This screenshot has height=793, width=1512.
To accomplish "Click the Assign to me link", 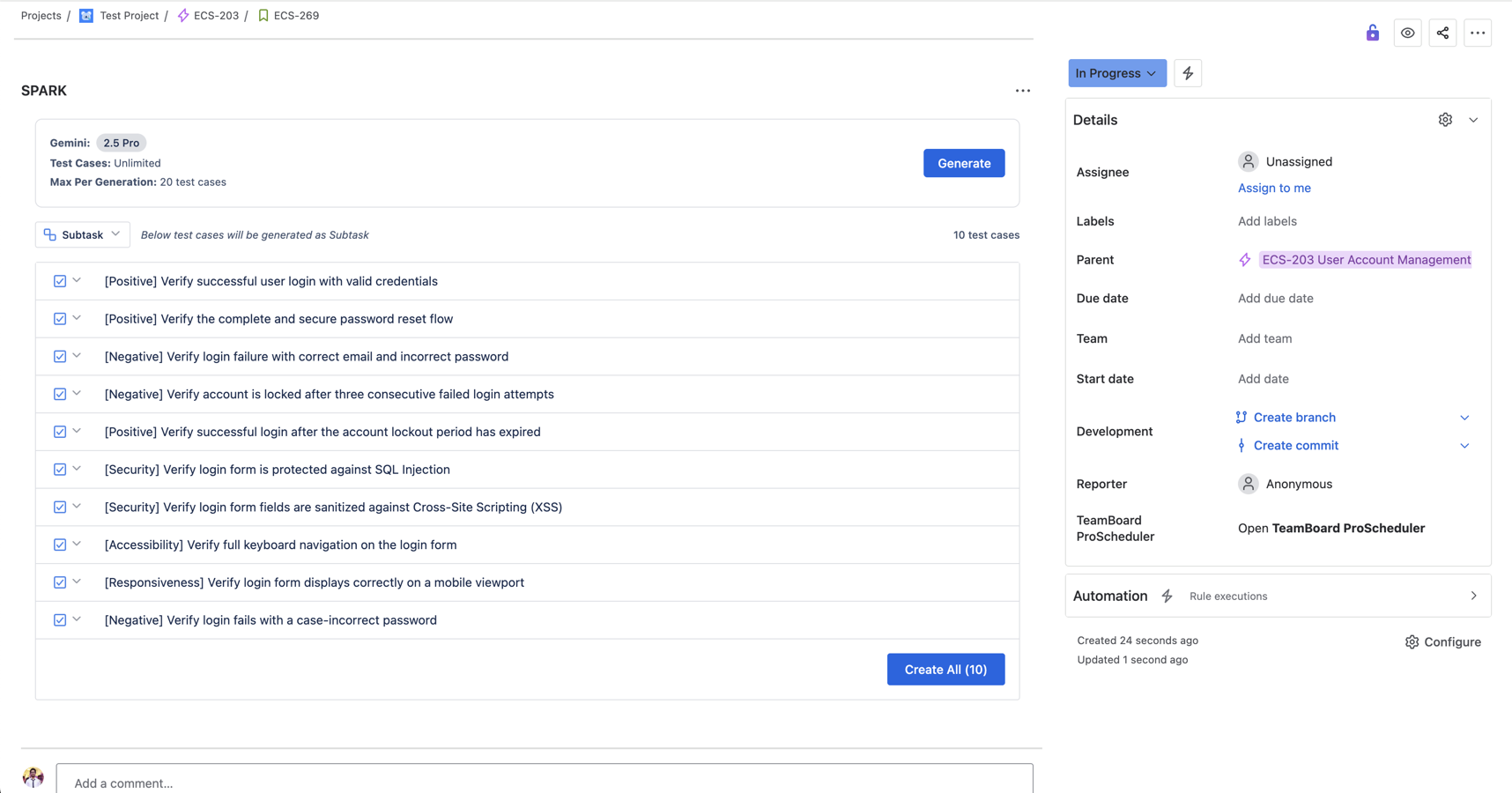I will 1274,188.
